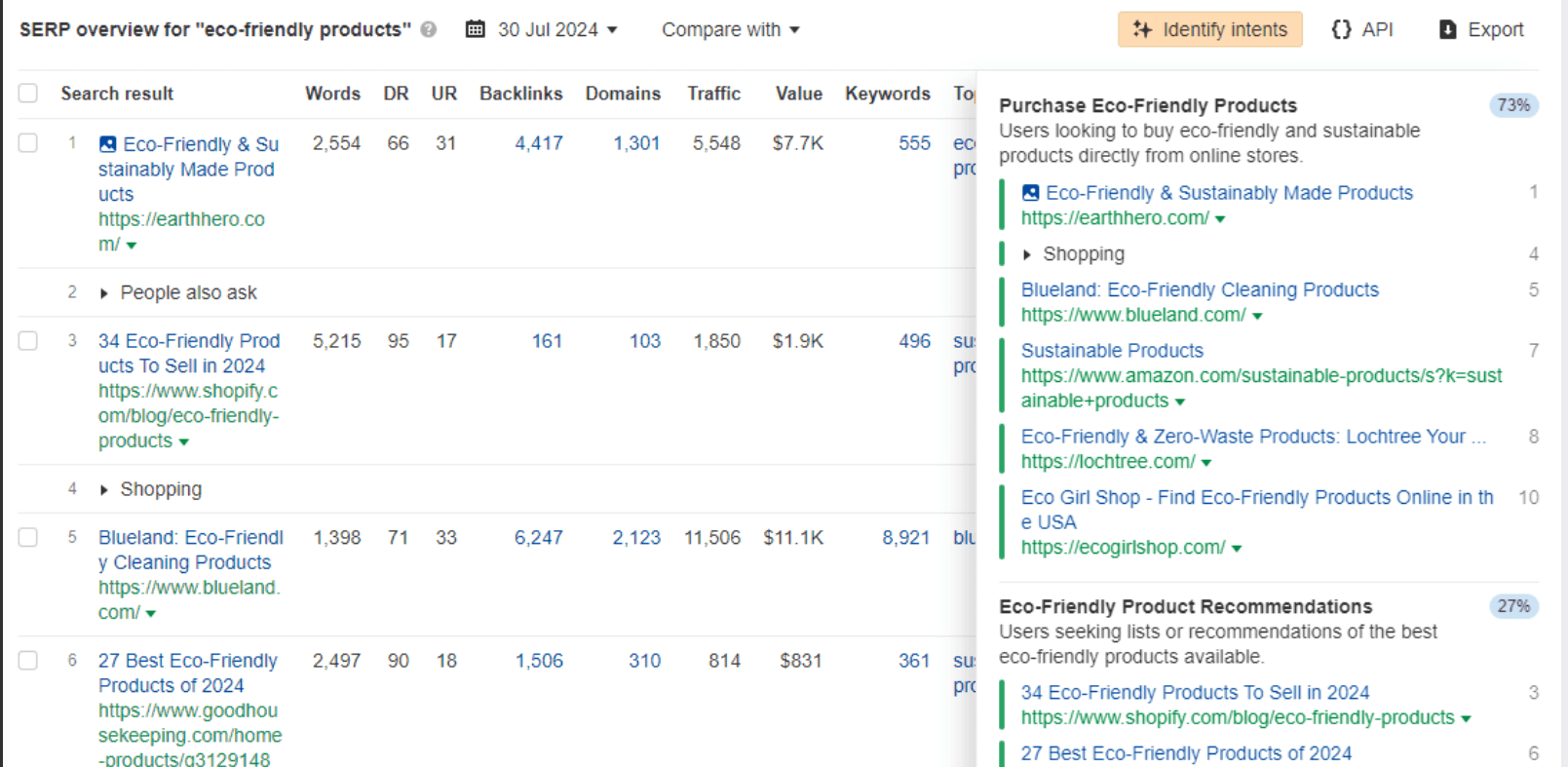
Task: Click the Export button
Action: [1482, 29]
